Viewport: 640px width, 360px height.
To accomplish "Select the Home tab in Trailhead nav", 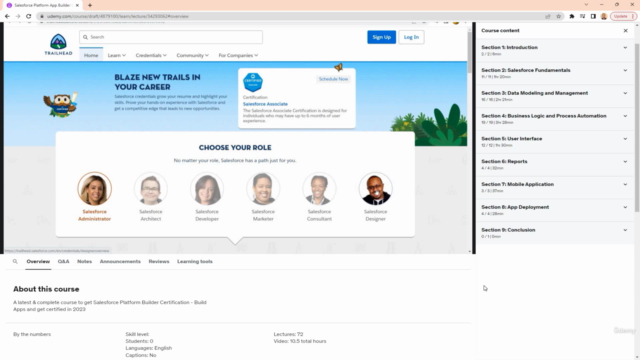I will [91, 55].
